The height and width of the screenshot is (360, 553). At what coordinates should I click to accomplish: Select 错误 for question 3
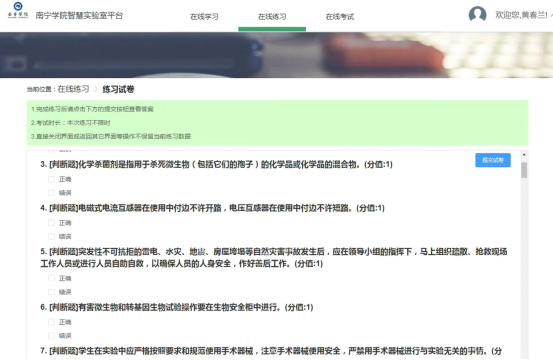pos(51,193)
